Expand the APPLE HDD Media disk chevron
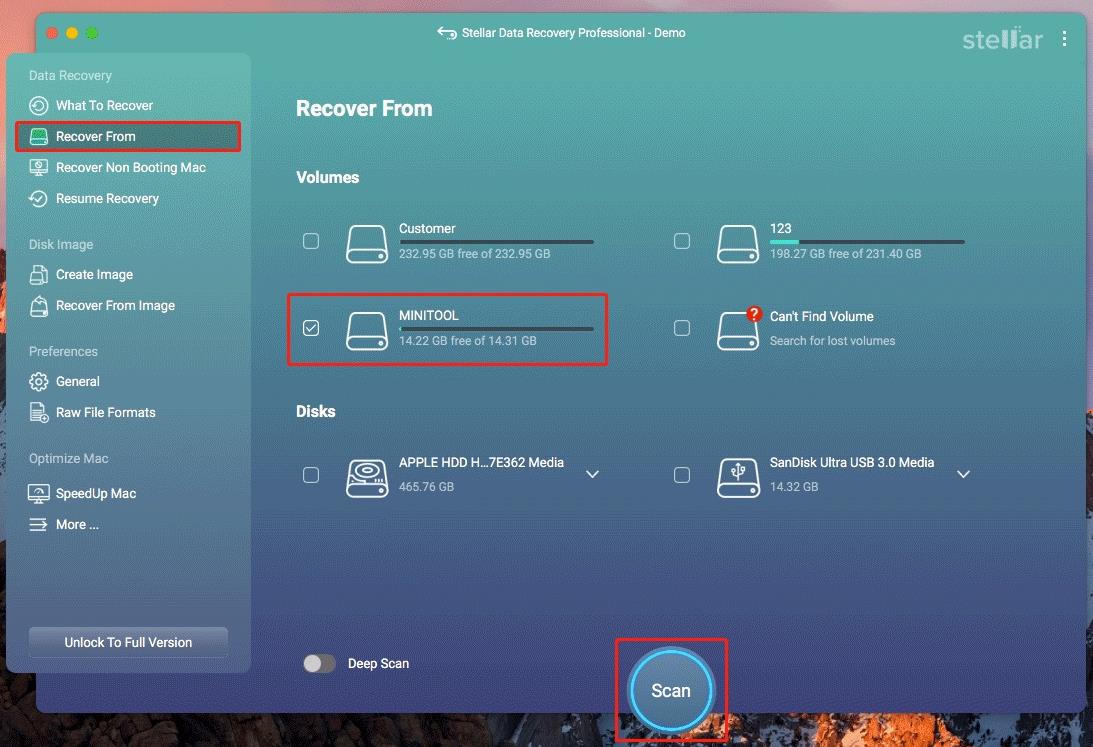 pos(592,474)
